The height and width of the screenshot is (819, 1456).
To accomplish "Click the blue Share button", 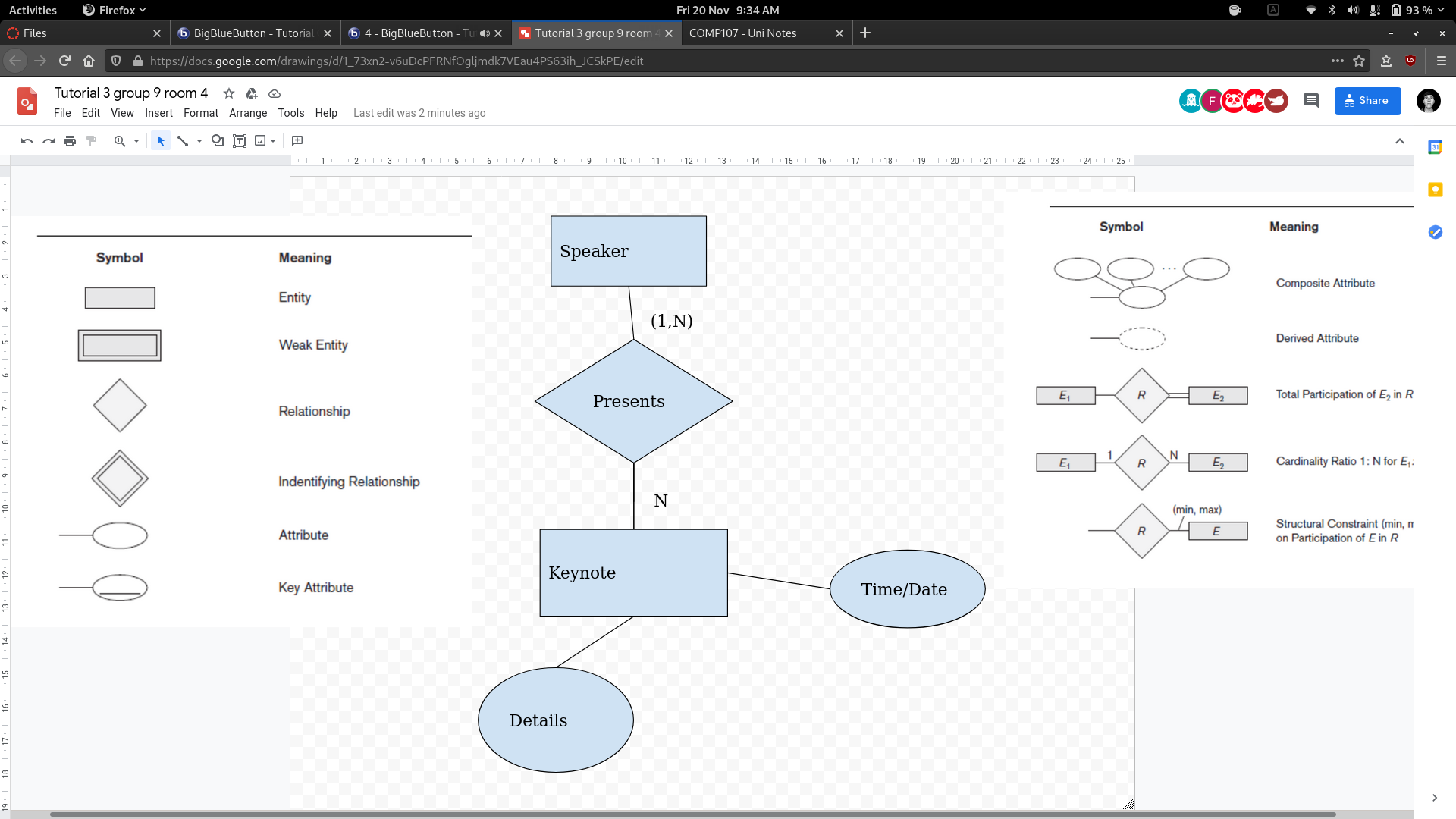I will (x=1367, y=101).
